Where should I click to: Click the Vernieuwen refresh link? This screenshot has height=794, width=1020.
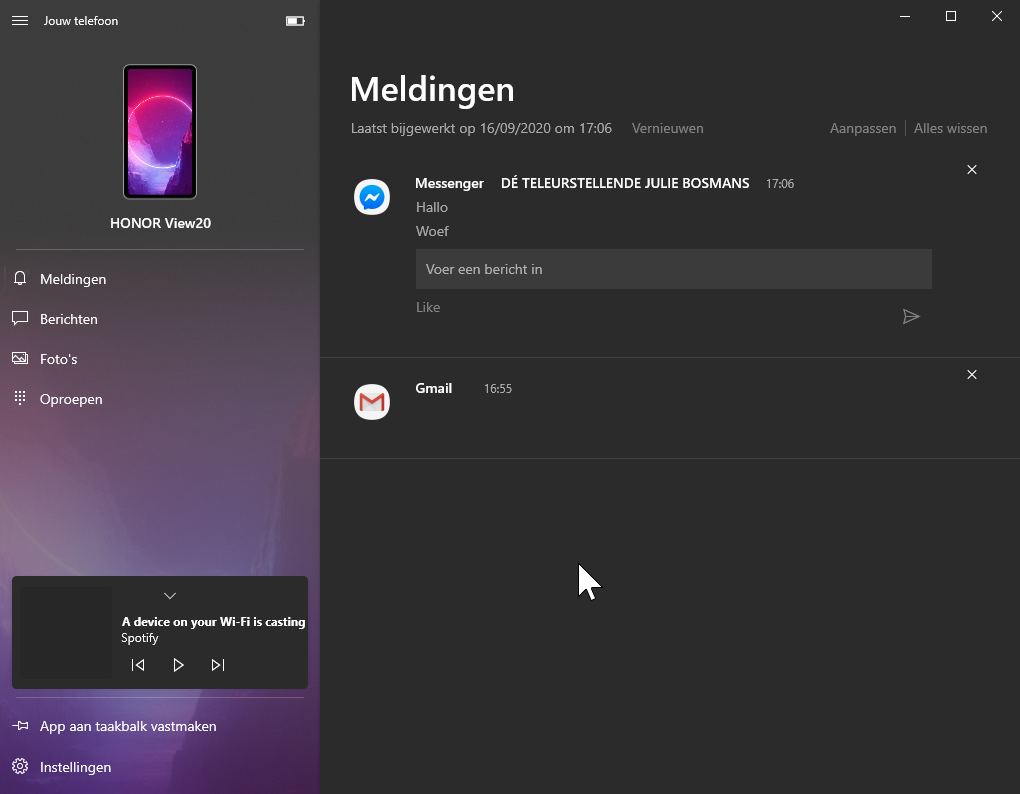pos(668,129)
